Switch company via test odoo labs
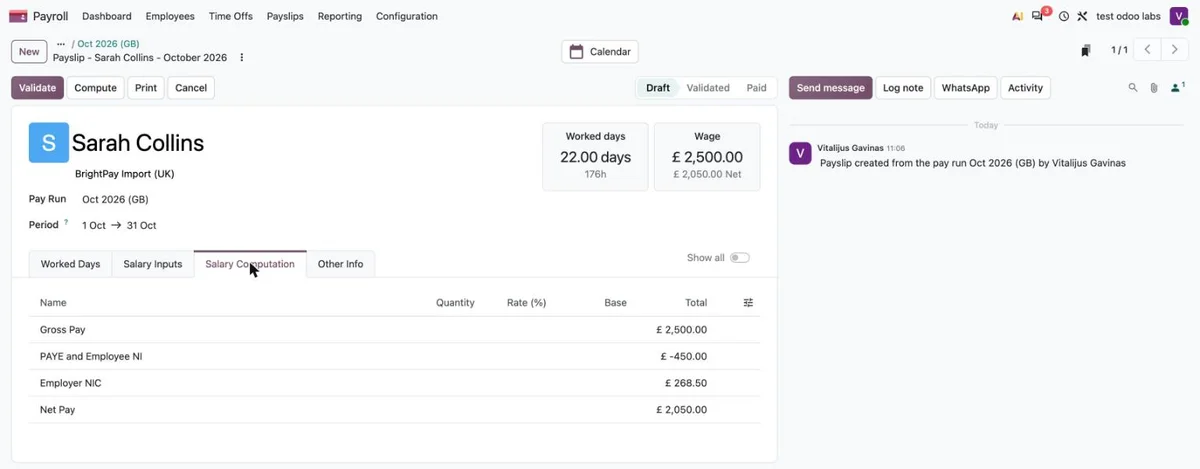The image size is (1200, 469). [x=1128, y=16]
